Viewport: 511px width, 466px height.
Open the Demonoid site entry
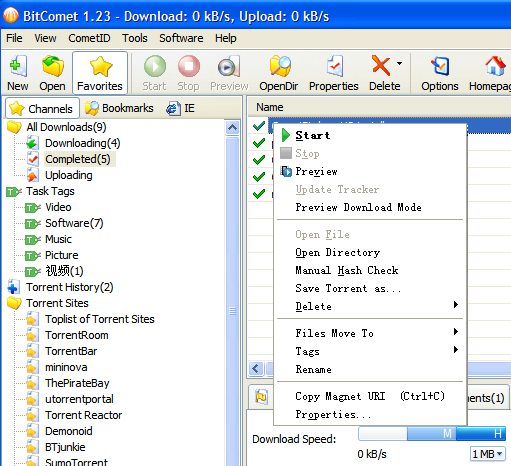[x=69, y=431]
